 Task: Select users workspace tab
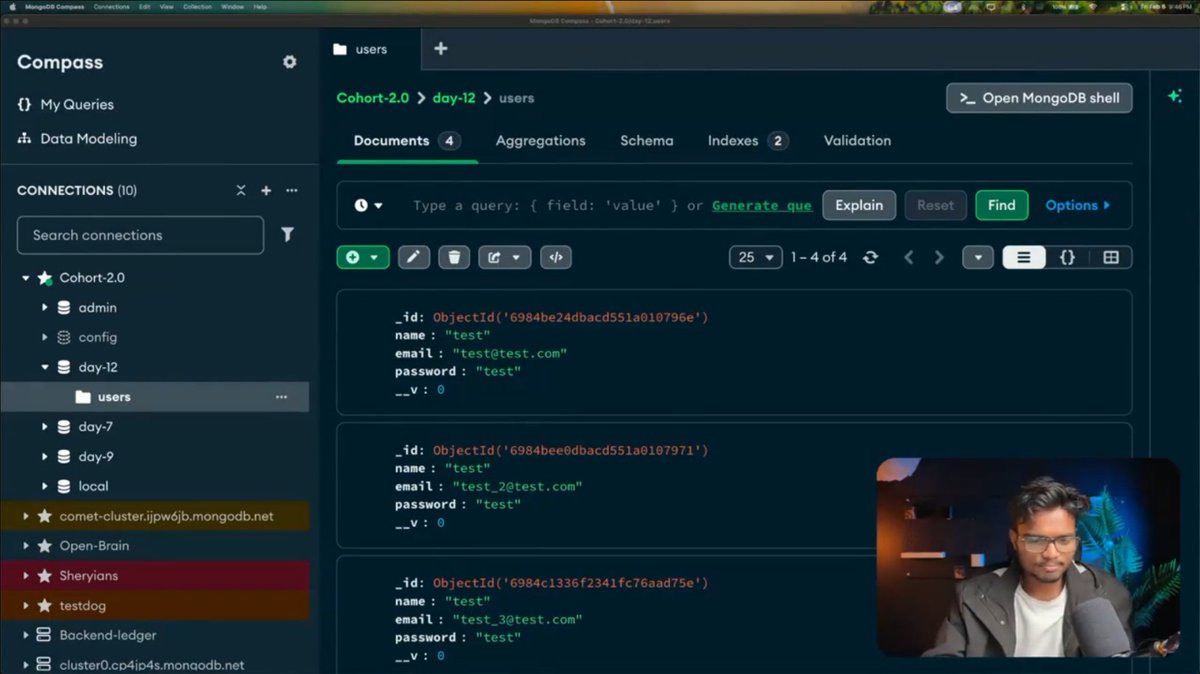click(x=371, y=49)
